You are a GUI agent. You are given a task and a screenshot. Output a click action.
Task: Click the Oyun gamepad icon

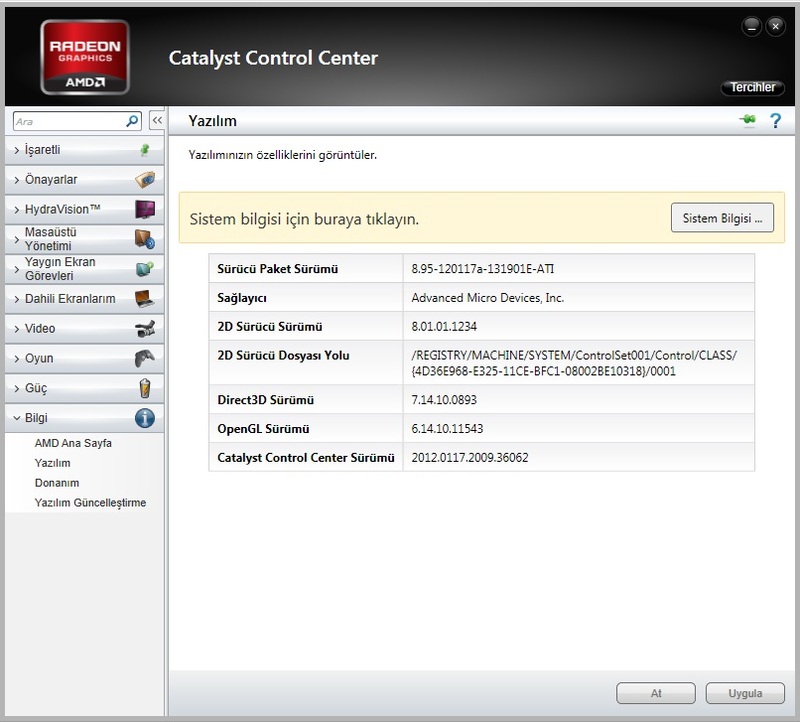[145, 358]
